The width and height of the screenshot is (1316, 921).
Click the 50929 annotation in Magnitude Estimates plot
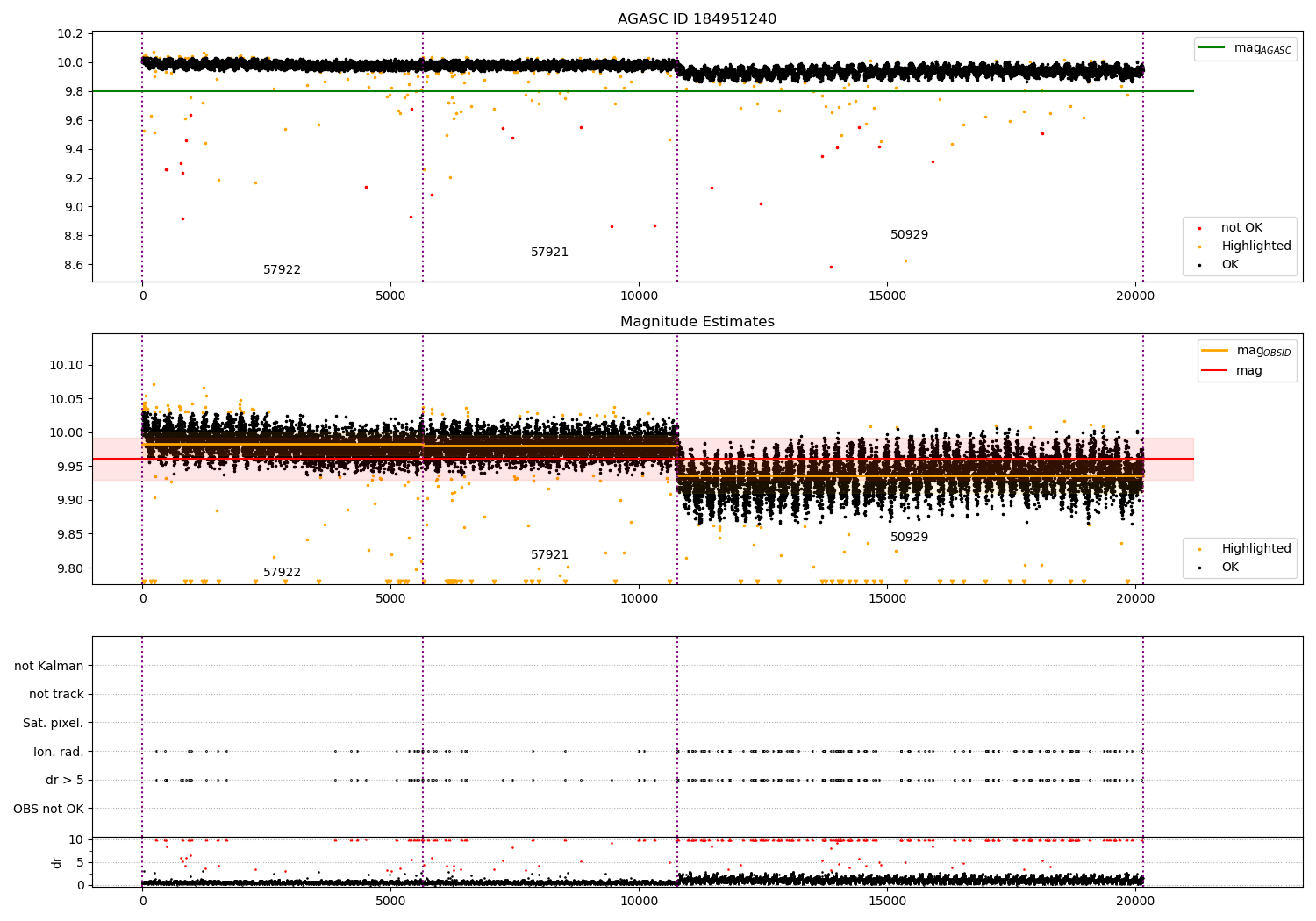click(x=909, y=537)
